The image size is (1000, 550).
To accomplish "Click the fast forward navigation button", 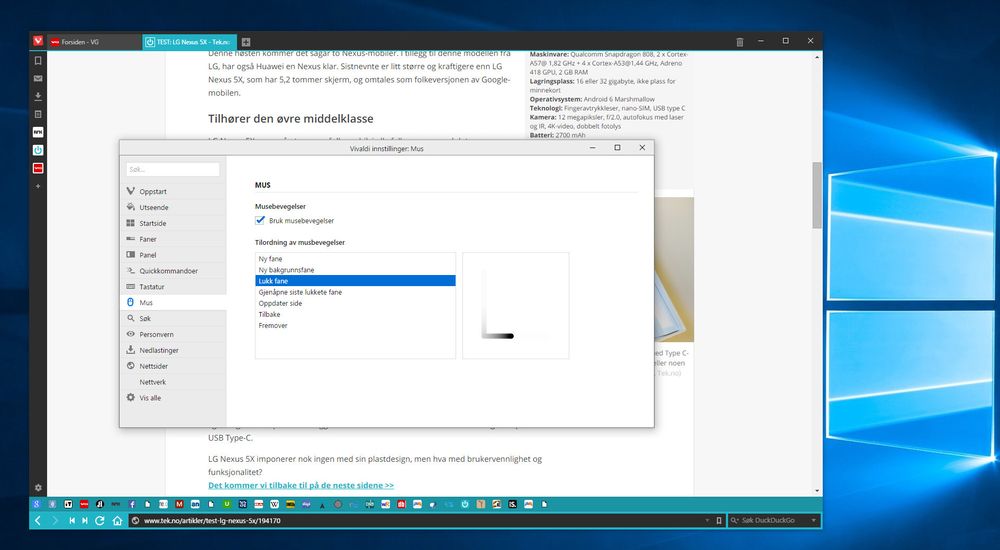I will [85, 521].
